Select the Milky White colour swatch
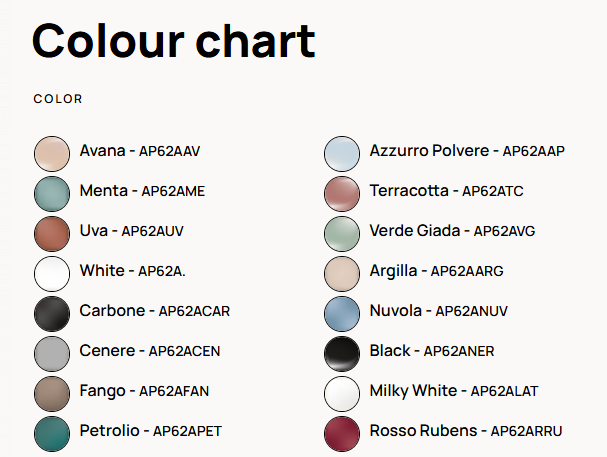 [342, 393]
